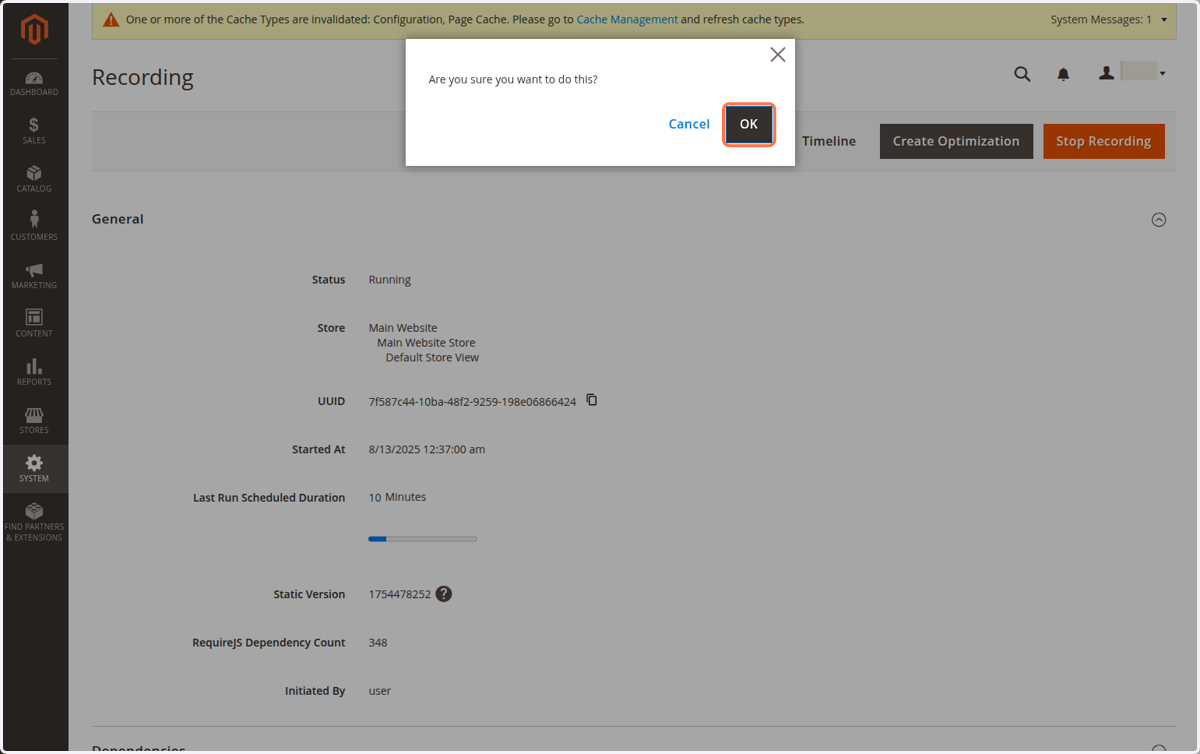Open the Catalog sidebar menu
1200x754 pixels.
click(34, 179)
